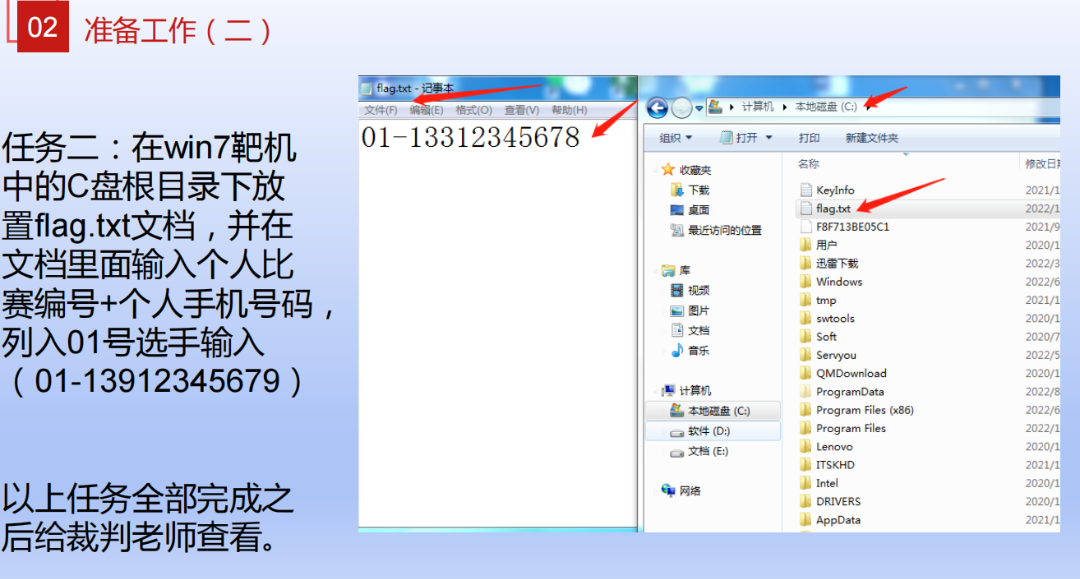Click the Notepad icon in flag.txt title bar
This screenshot has width=1080, height=579.
367,88
